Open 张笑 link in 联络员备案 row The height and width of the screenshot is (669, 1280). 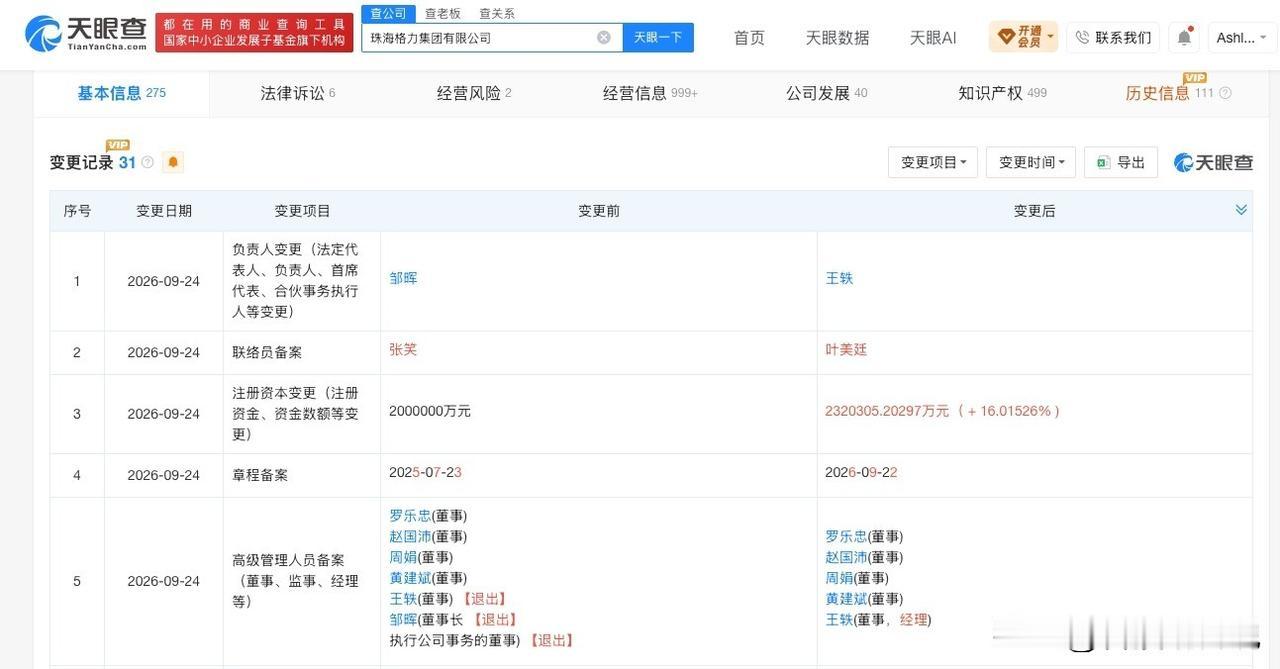click(x=403, y=349)
